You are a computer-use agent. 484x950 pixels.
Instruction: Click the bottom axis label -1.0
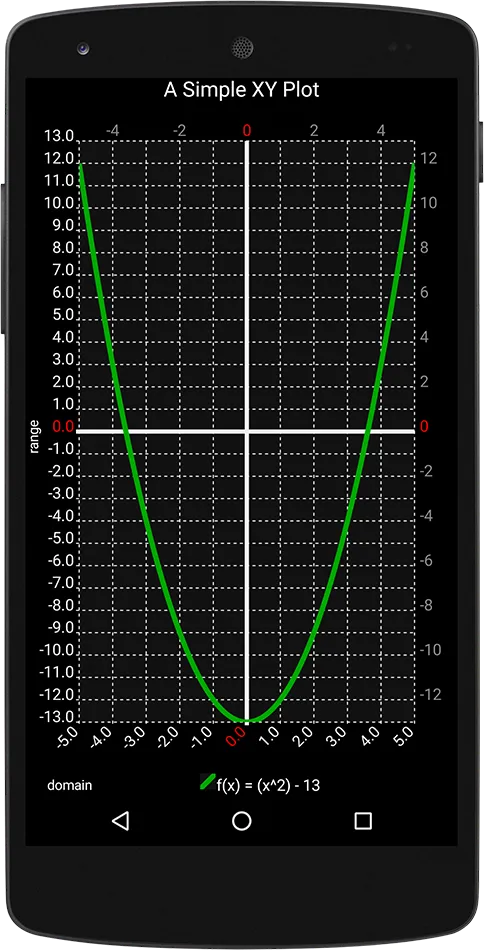pyautogui.click(x=202, y=738)
